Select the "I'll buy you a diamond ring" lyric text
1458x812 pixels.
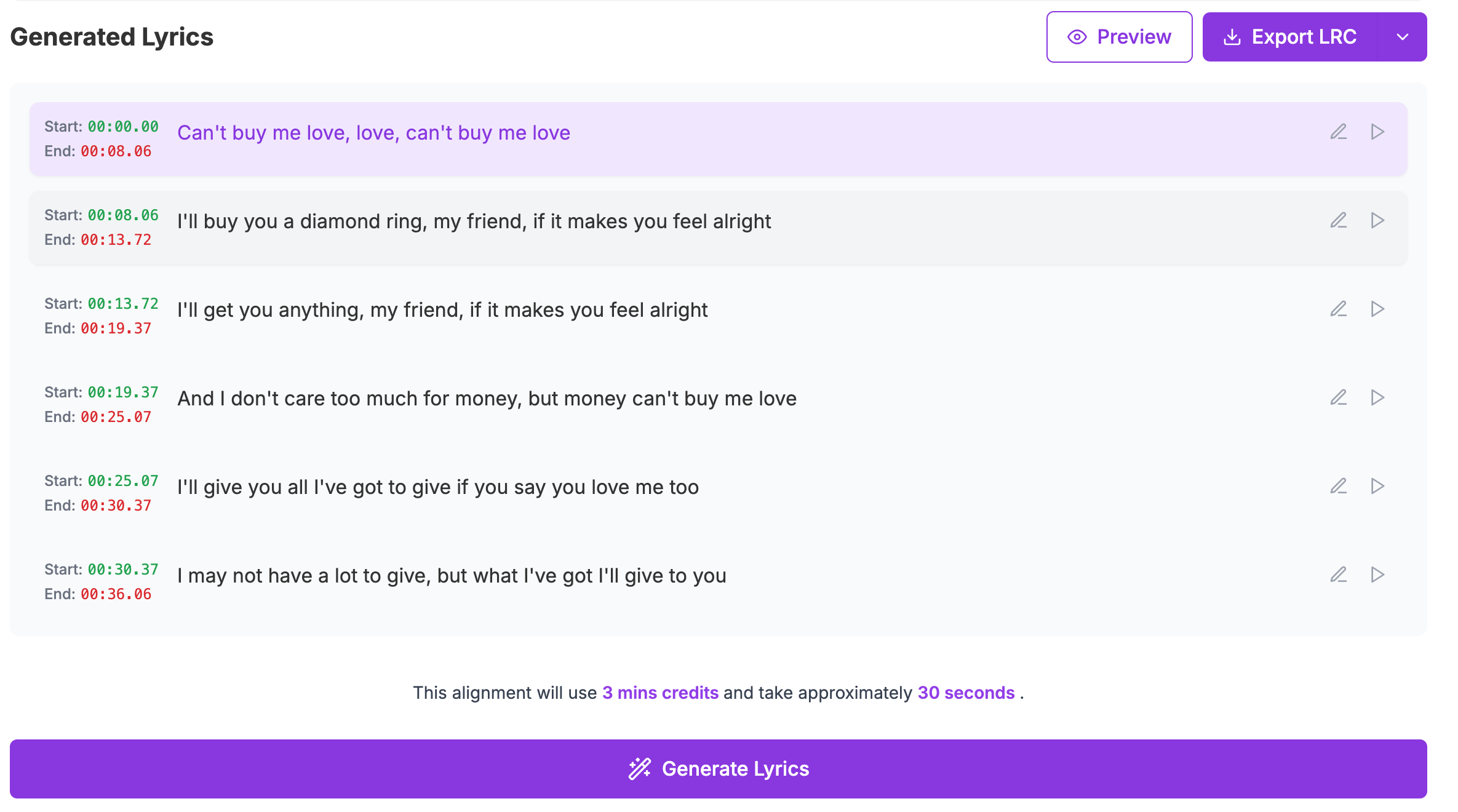click(x=474, y=221)
